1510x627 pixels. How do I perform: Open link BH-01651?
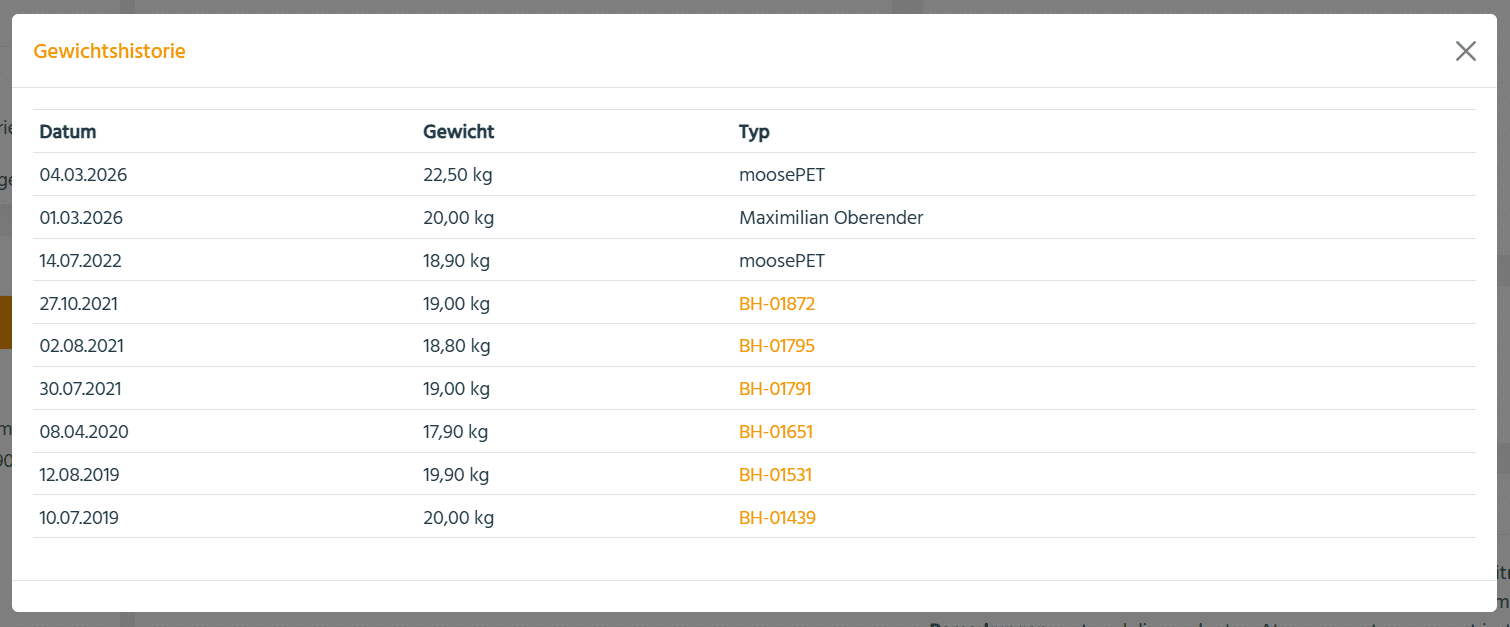776,432
